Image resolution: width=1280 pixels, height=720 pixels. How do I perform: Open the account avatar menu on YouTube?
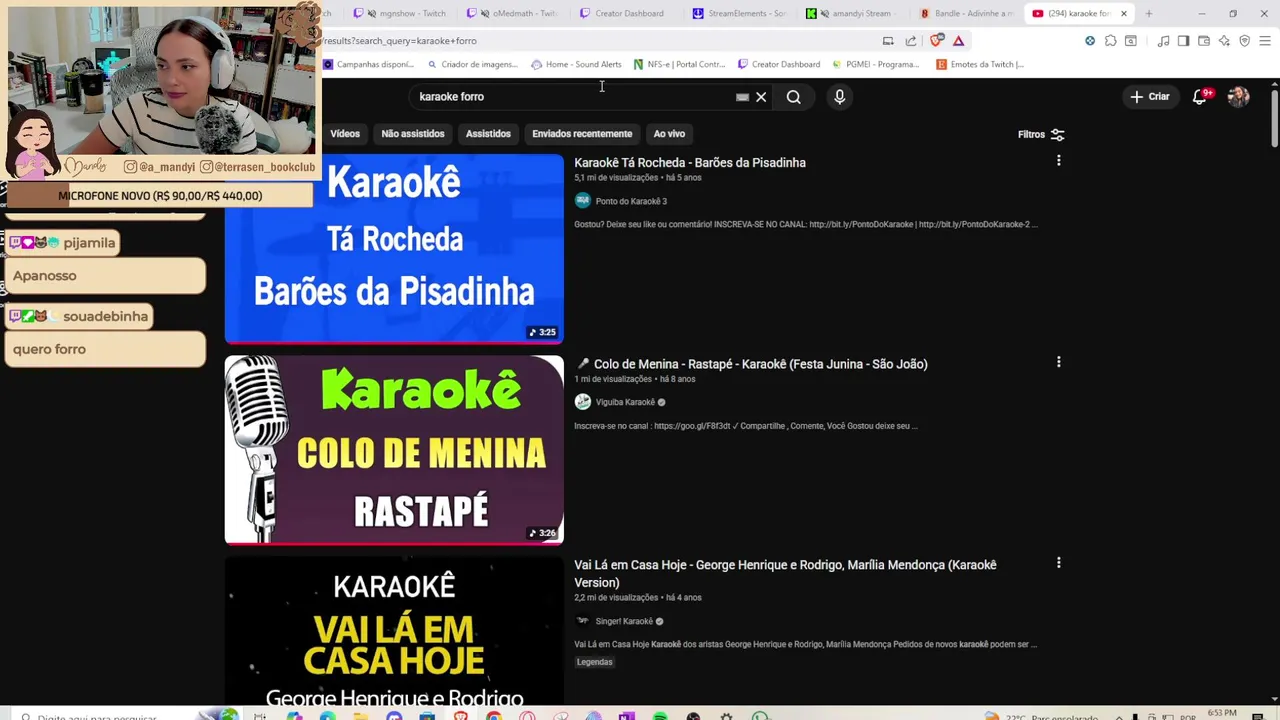pos(1238,97)
